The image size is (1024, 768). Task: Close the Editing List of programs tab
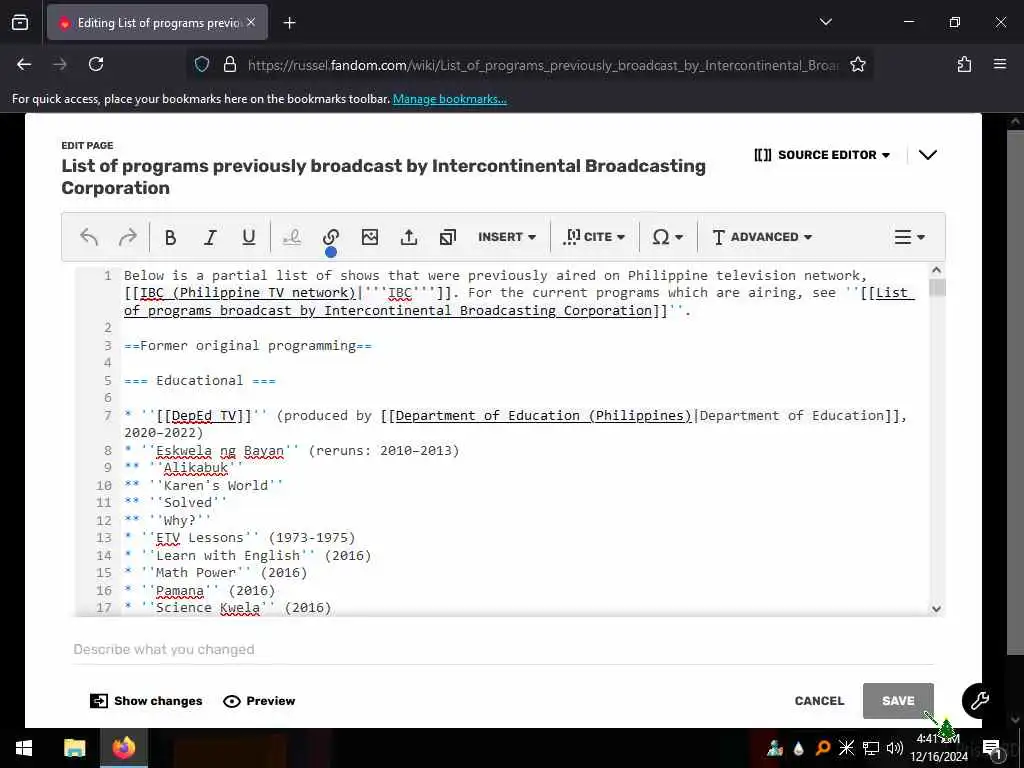(251, 22)
